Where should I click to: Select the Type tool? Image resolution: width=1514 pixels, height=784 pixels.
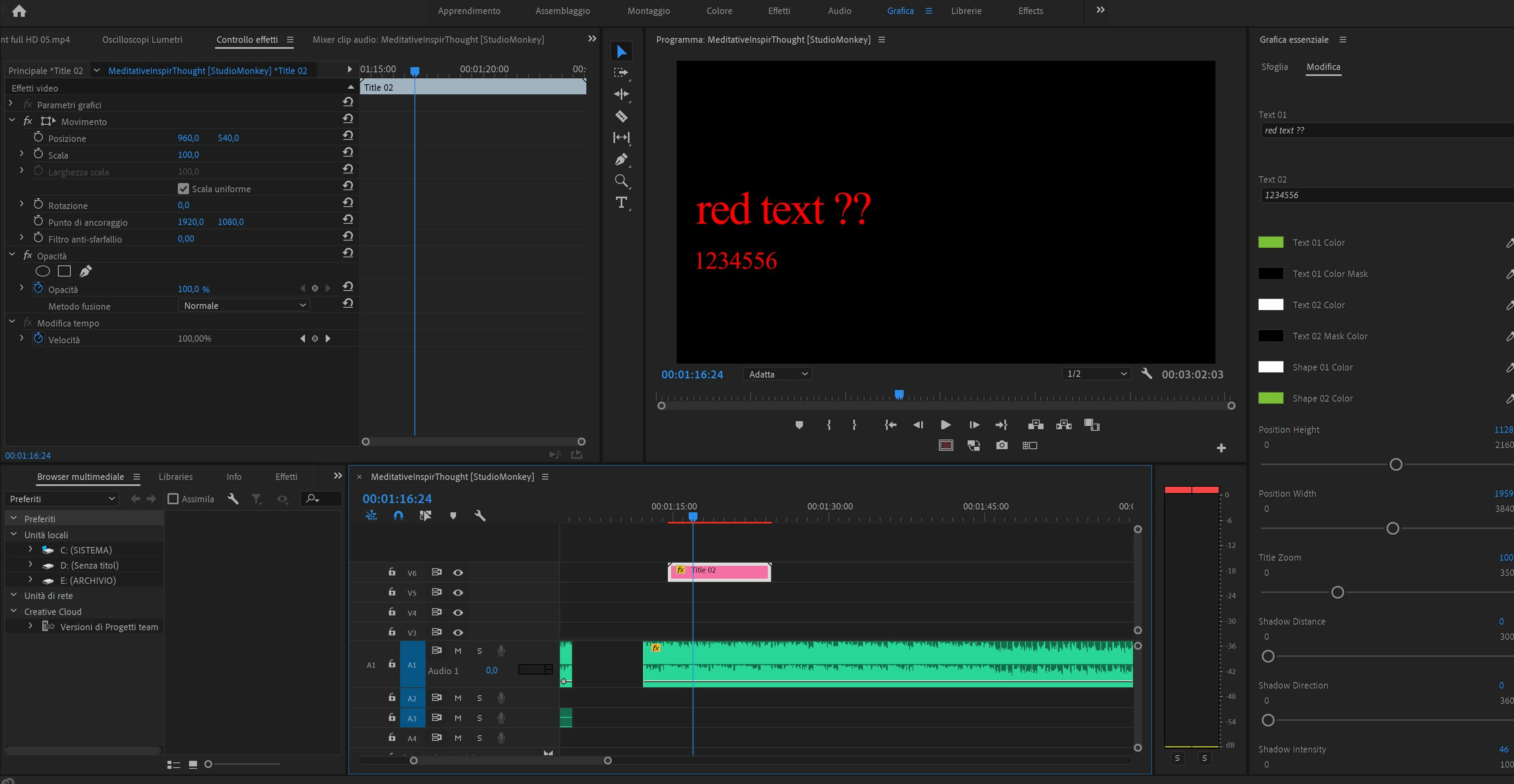tap(621, 203)
